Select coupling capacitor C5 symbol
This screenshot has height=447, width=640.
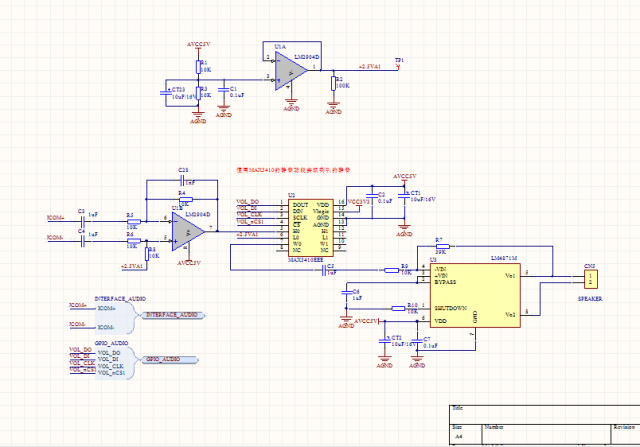pyautogui.click(x=324, y=270)
